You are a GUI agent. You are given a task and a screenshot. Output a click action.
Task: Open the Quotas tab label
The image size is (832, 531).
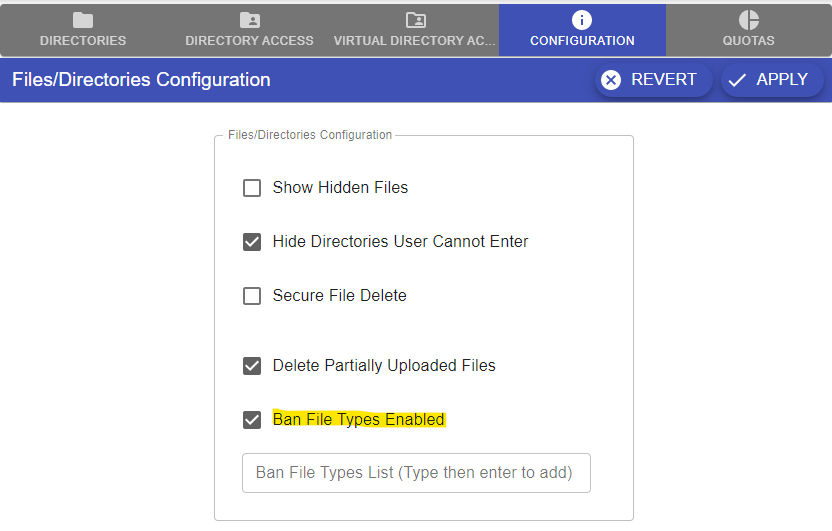click(x=749, y=41)
